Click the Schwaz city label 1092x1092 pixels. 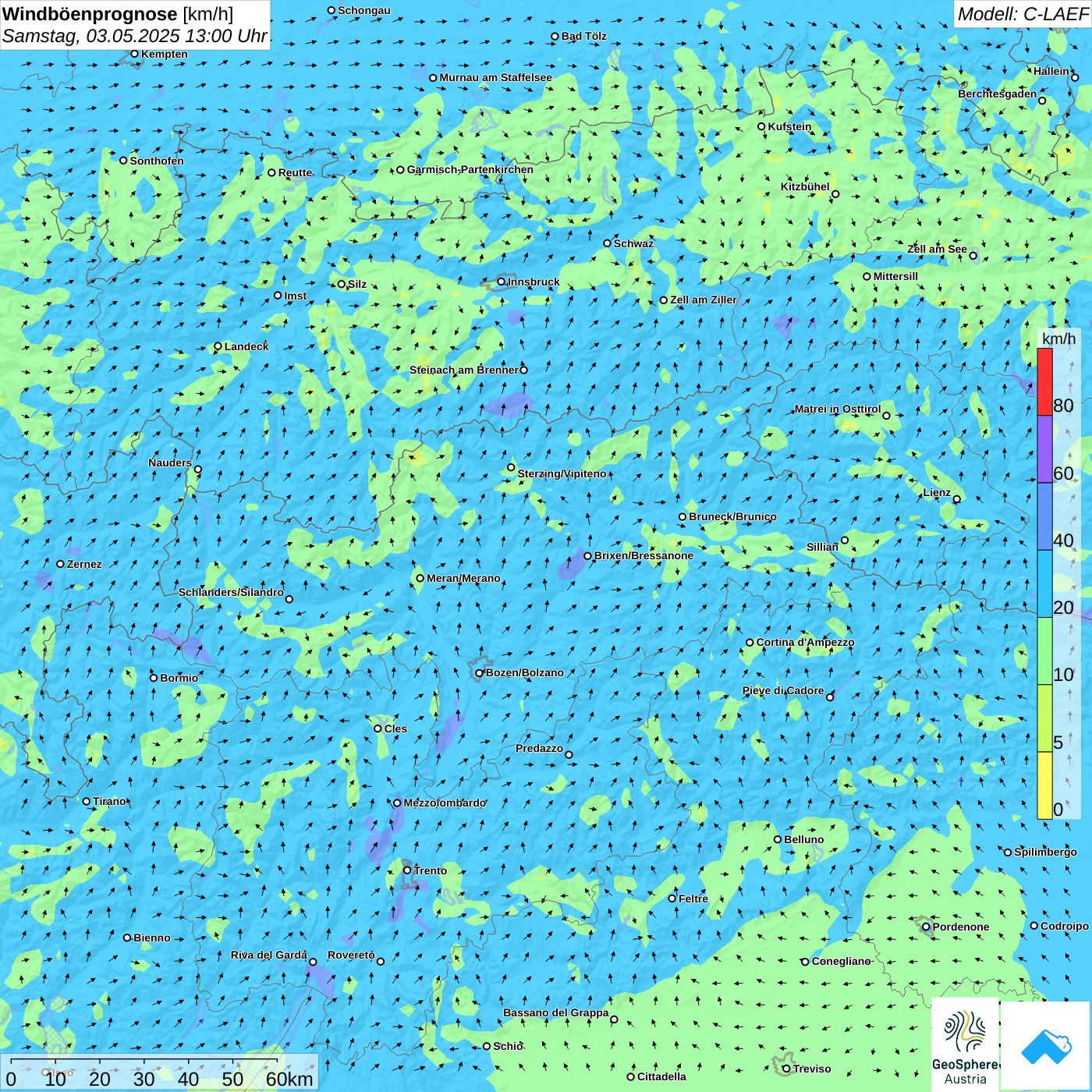click(x=633, y=243)
